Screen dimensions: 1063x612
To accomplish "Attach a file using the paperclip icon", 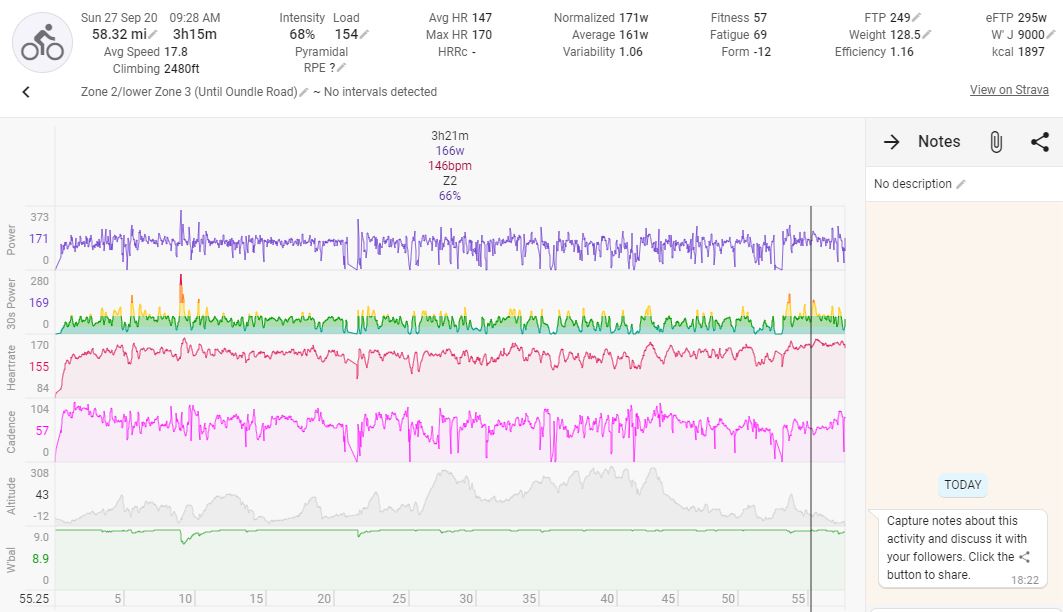I will [996, 142].
